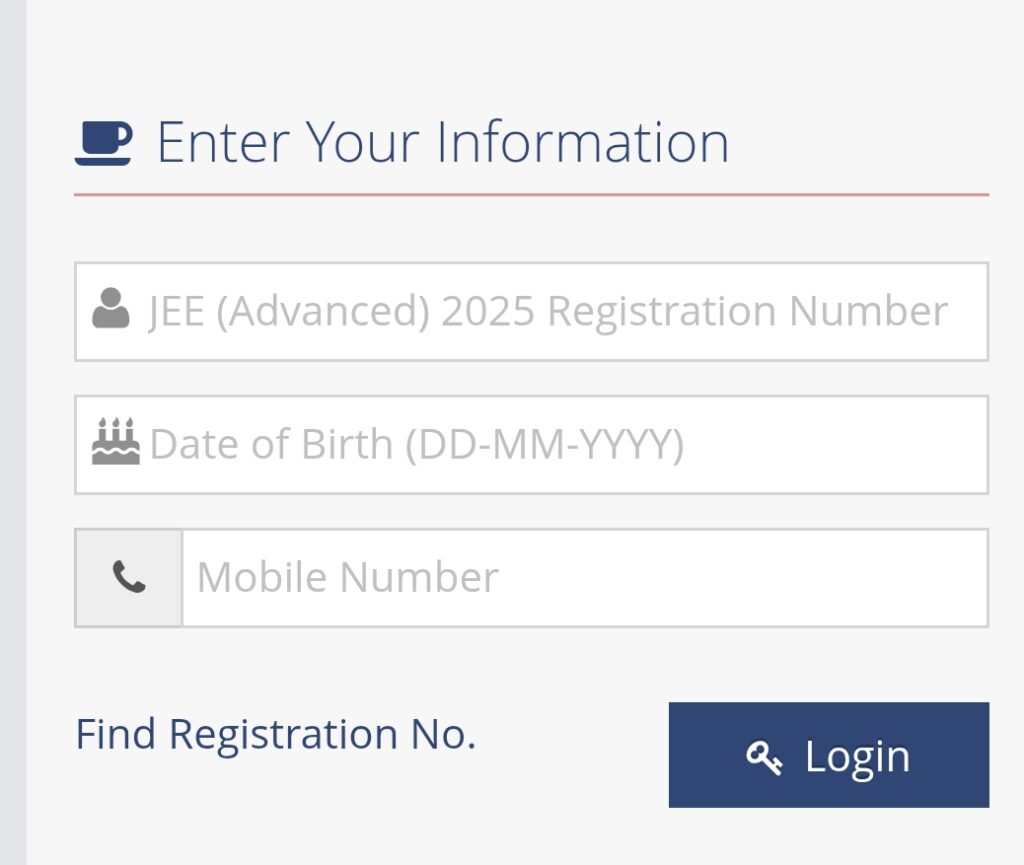Open the Find Registration No. link

[276, 734]
